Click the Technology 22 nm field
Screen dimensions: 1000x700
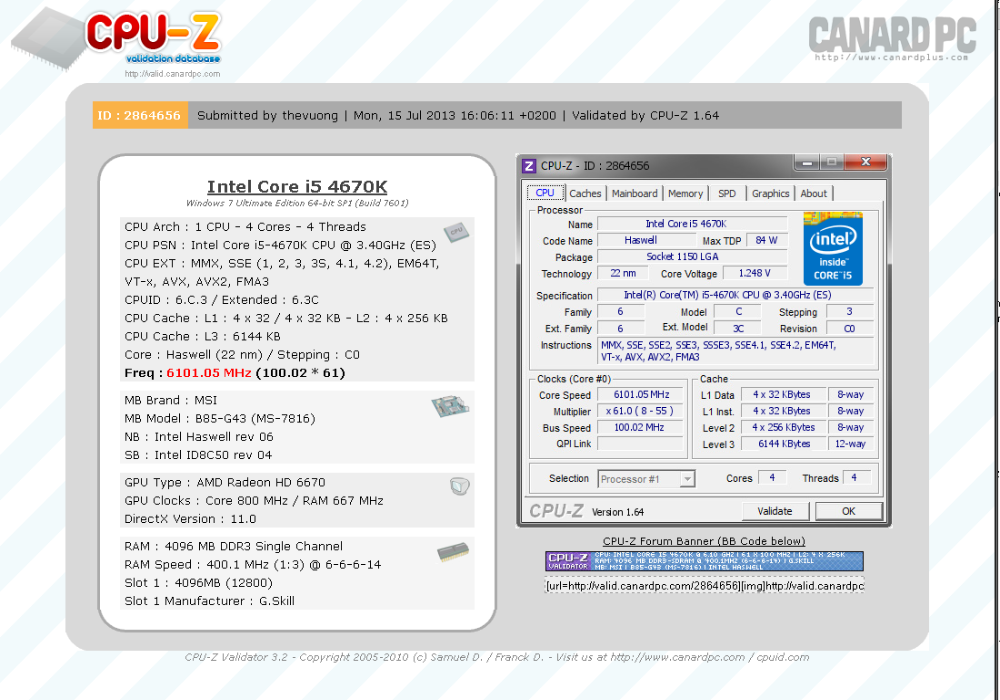point(623,273)
